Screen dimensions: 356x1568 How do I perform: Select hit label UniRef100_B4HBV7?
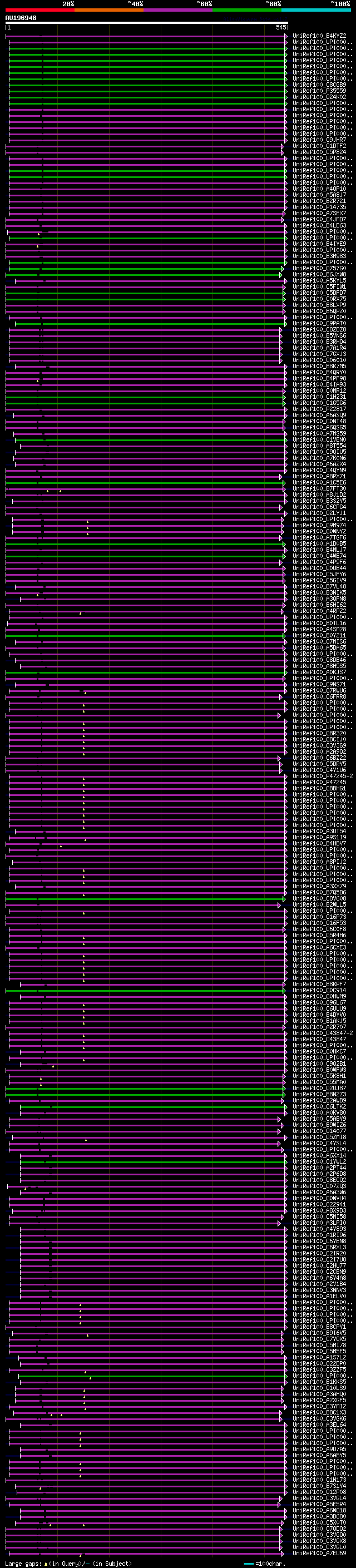point(319,844)
